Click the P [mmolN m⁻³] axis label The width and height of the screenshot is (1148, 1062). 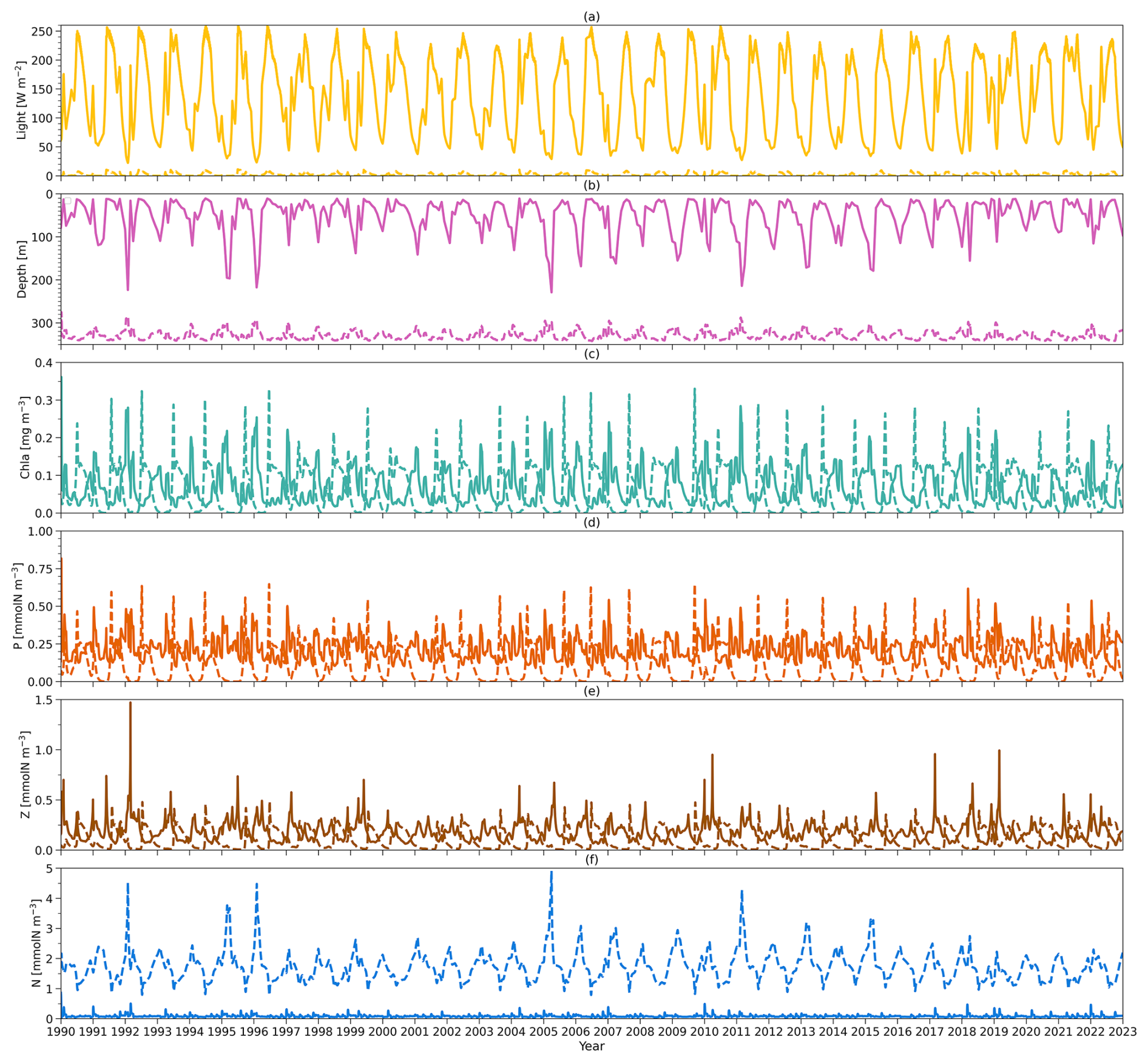pos(18,606)
